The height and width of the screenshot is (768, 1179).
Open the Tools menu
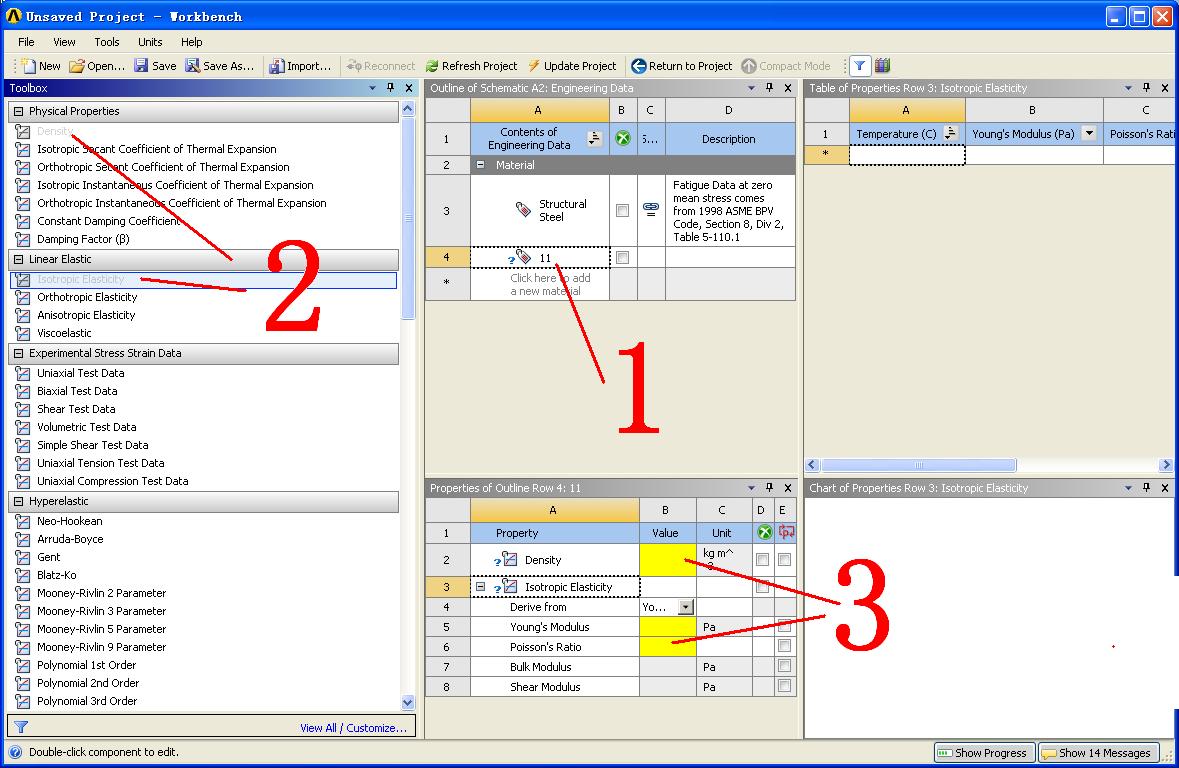107,42
